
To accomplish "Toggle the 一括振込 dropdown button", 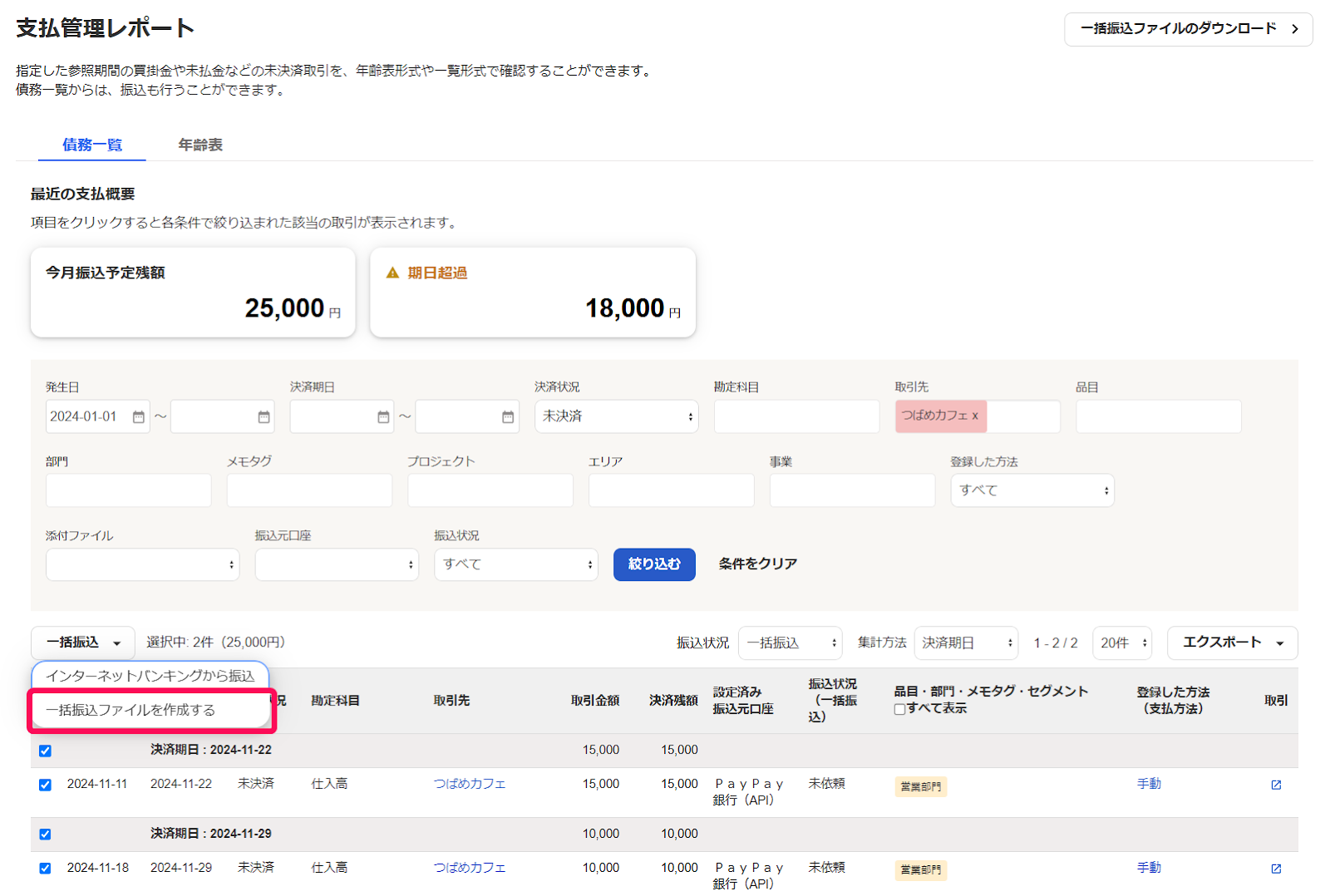I will [x=83, y=642].
